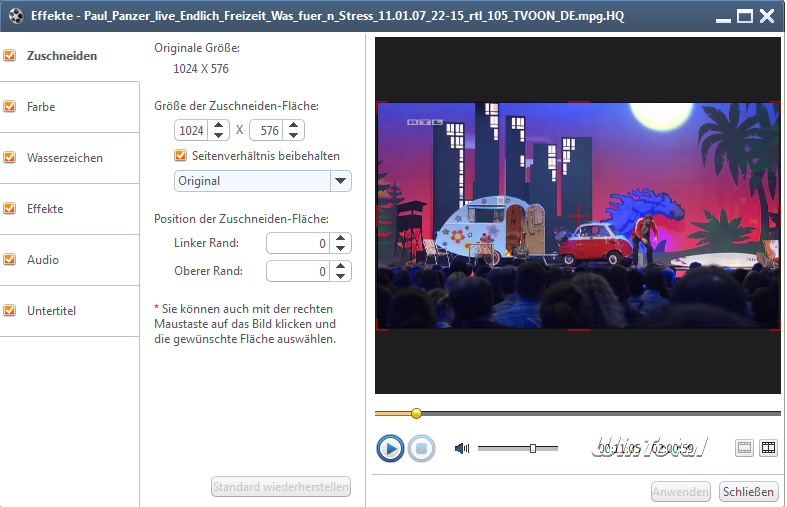This screenshot has height=507, width=787.
Task: Increase crop width 1024 with up arrow
Action: point(218,125)
